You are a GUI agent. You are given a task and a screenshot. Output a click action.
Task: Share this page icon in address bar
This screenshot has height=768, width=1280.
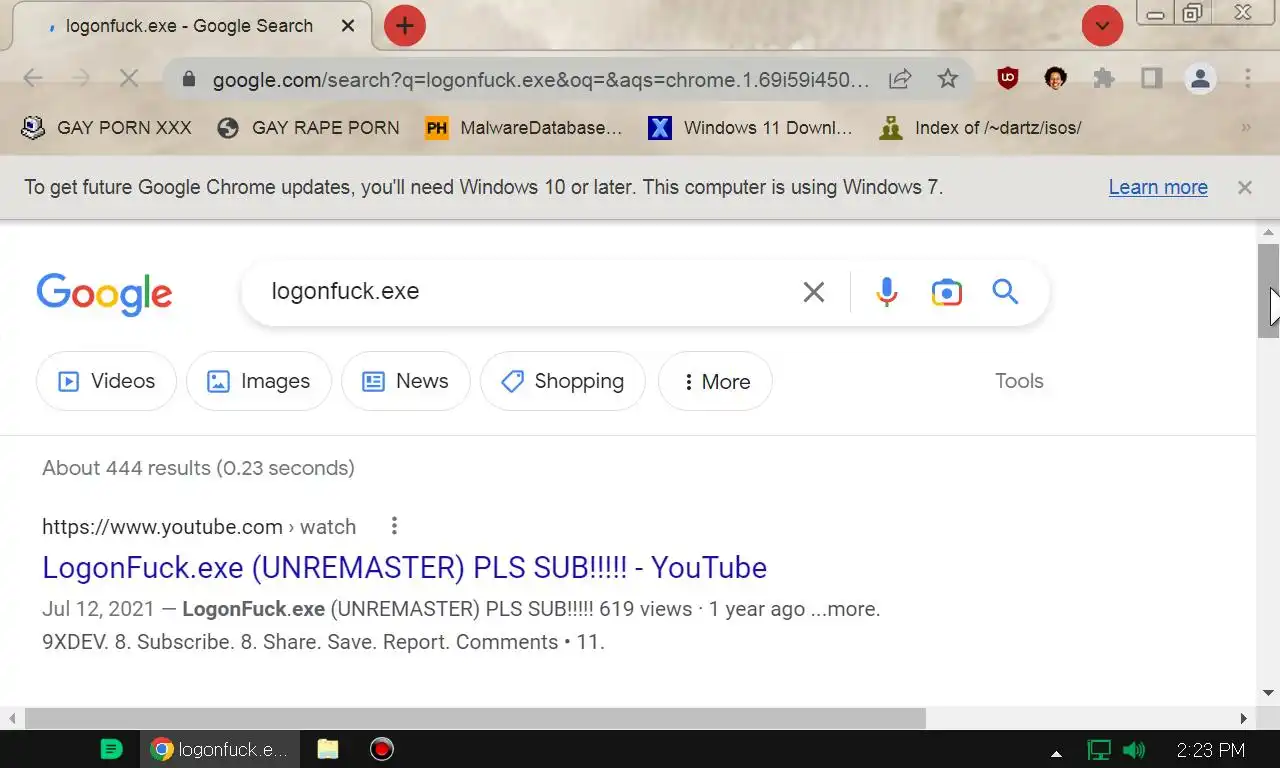900,79
